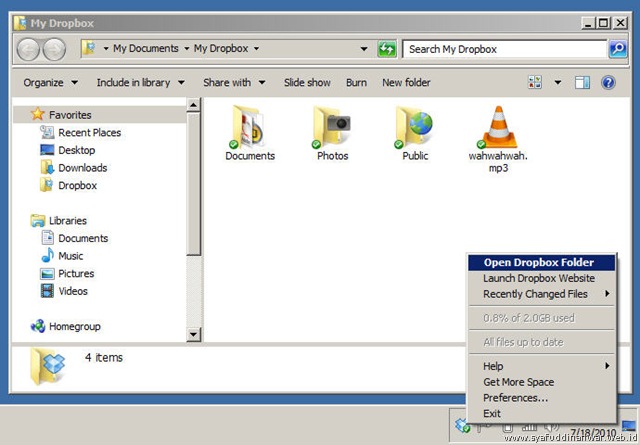Click the Dropbox tray icon
Image resolution: width=640 pixels, height=445 pixels.
pyautogui.click(x=463, y=426)
